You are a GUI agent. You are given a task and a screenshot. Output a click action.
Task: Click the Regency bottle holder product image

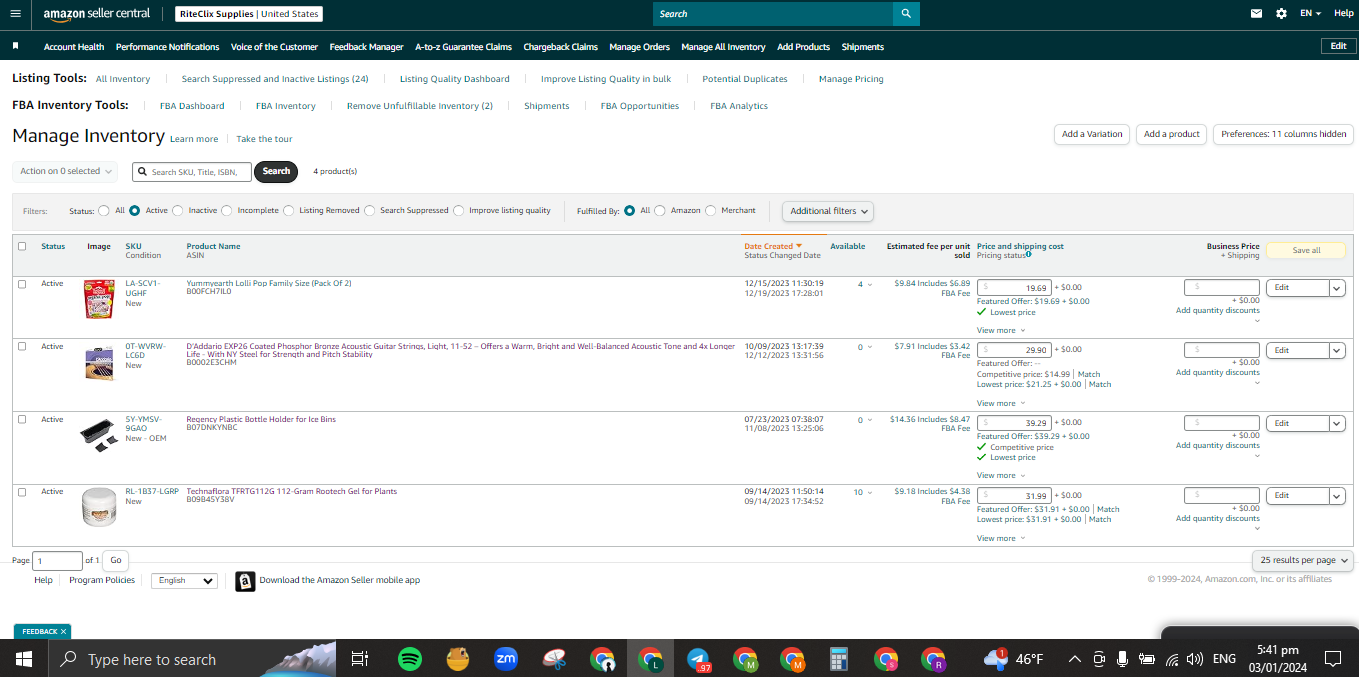pos(99,436)
